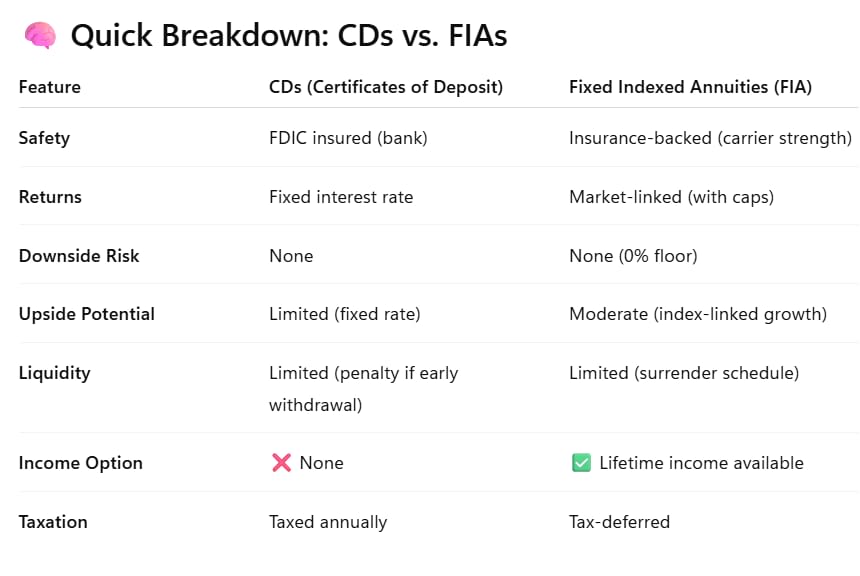Click the Tax-deferred cell
This screenshot has height=576, width=860.
coord(619,522)
